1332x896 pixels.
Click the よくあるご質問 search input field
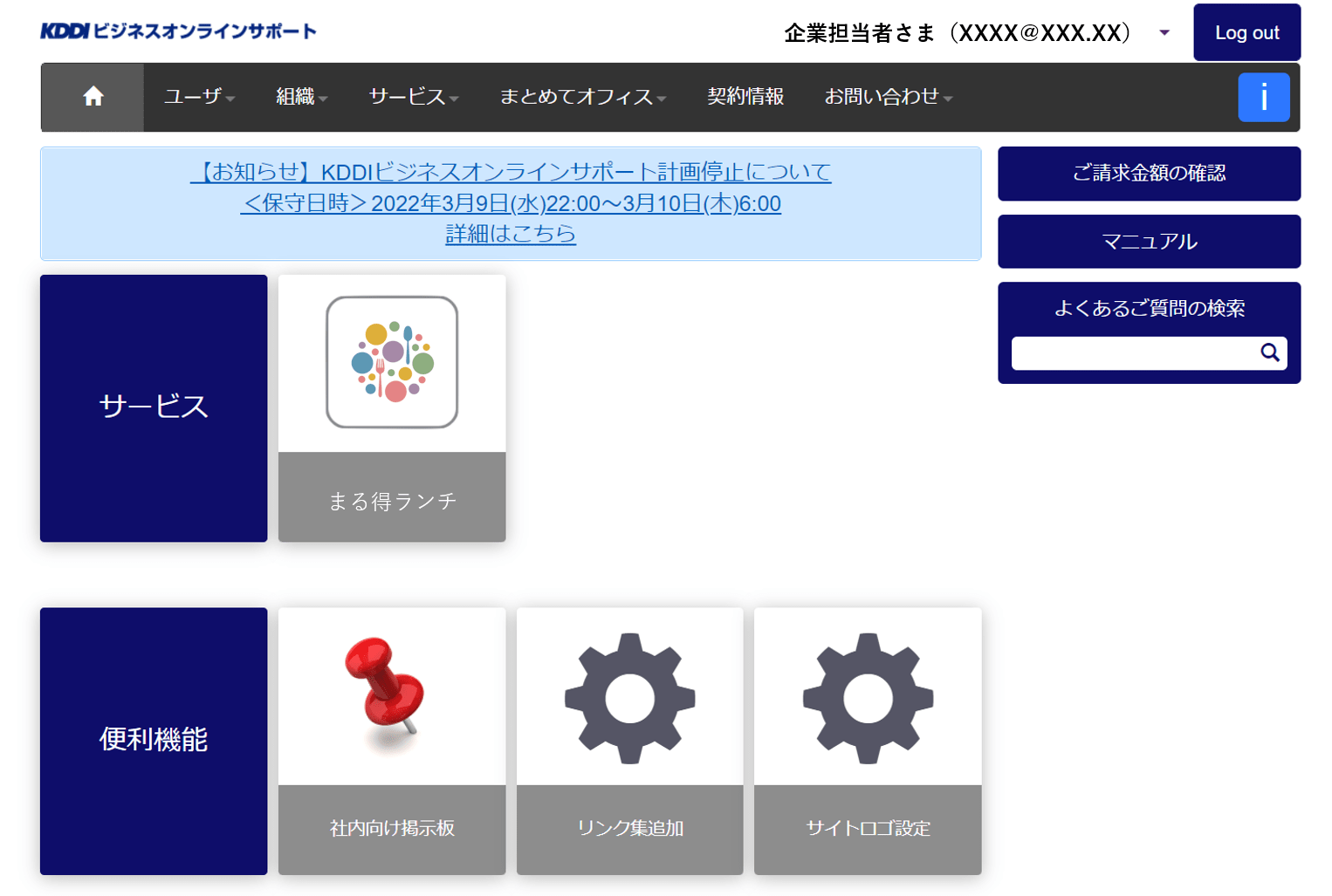[1132, 353]
